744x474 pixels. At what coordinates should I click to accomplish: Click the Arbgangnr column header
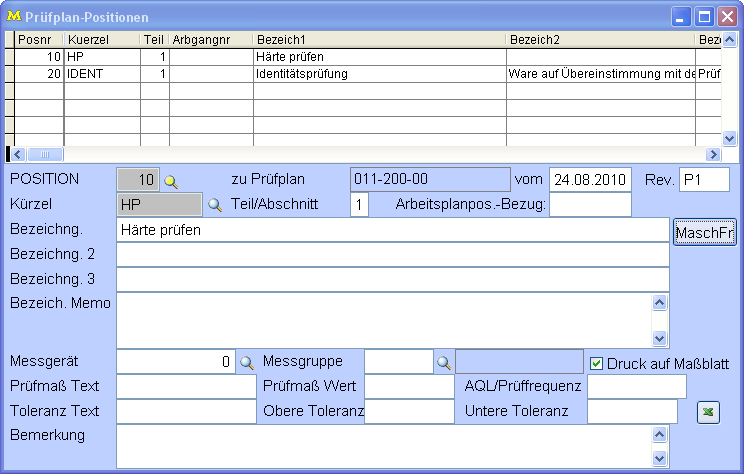pos(211,39)
